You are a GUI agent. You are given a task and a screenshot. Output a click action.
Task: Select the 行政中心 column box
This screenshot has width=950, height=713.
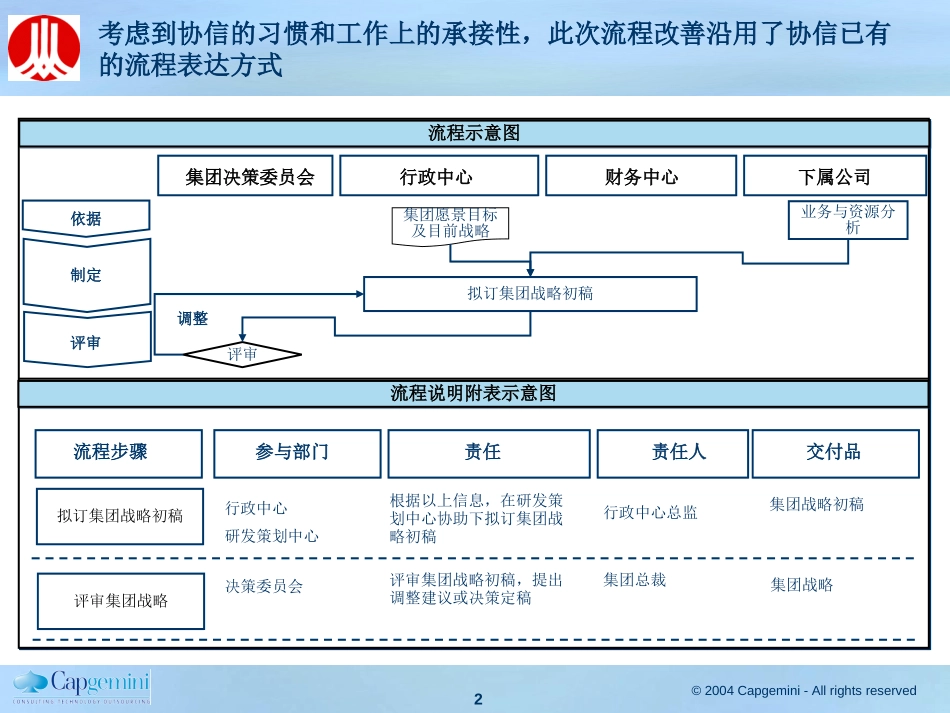[x=439, y=176]
